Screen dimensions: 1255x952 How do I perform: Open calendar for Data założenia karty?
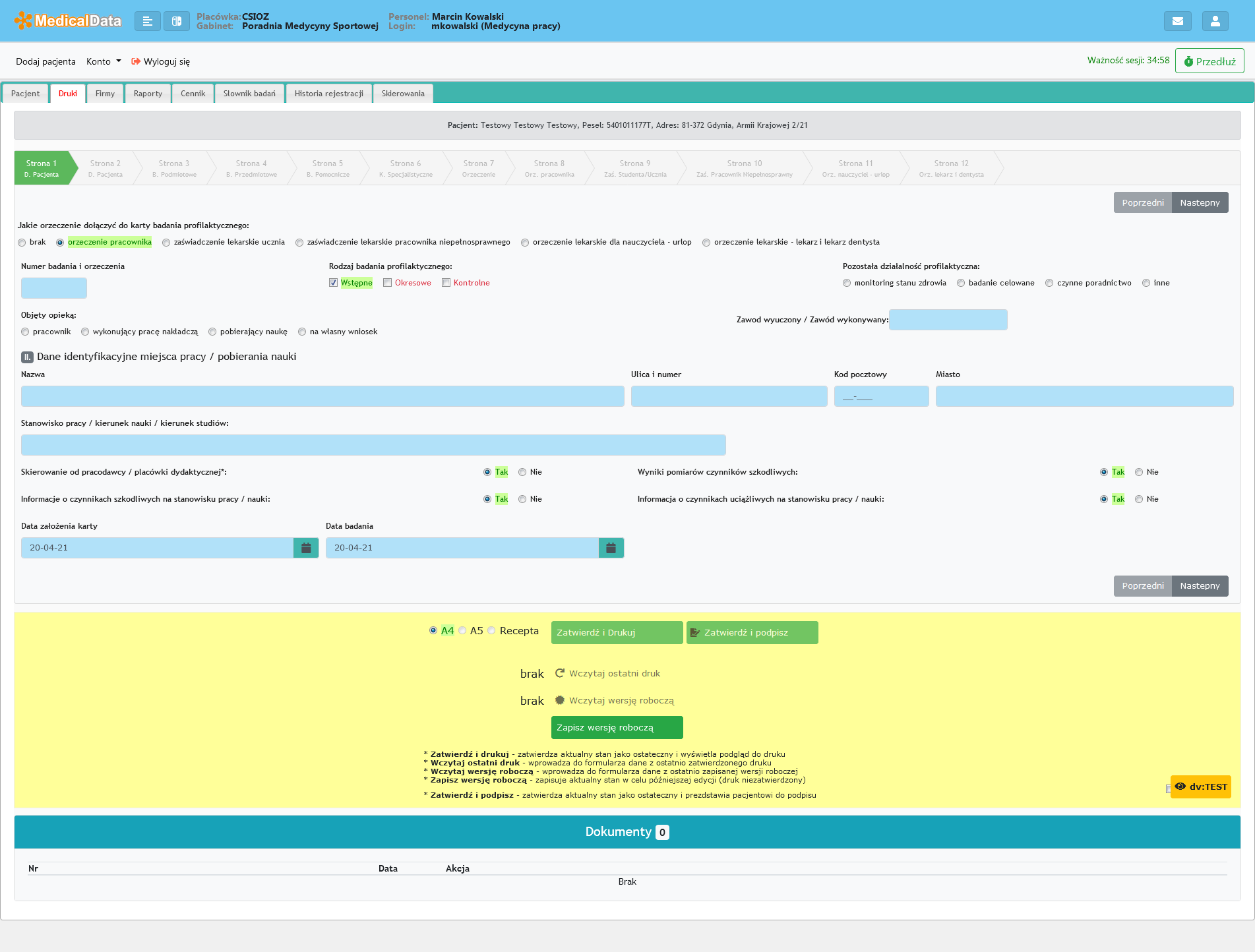coord(306,548)
